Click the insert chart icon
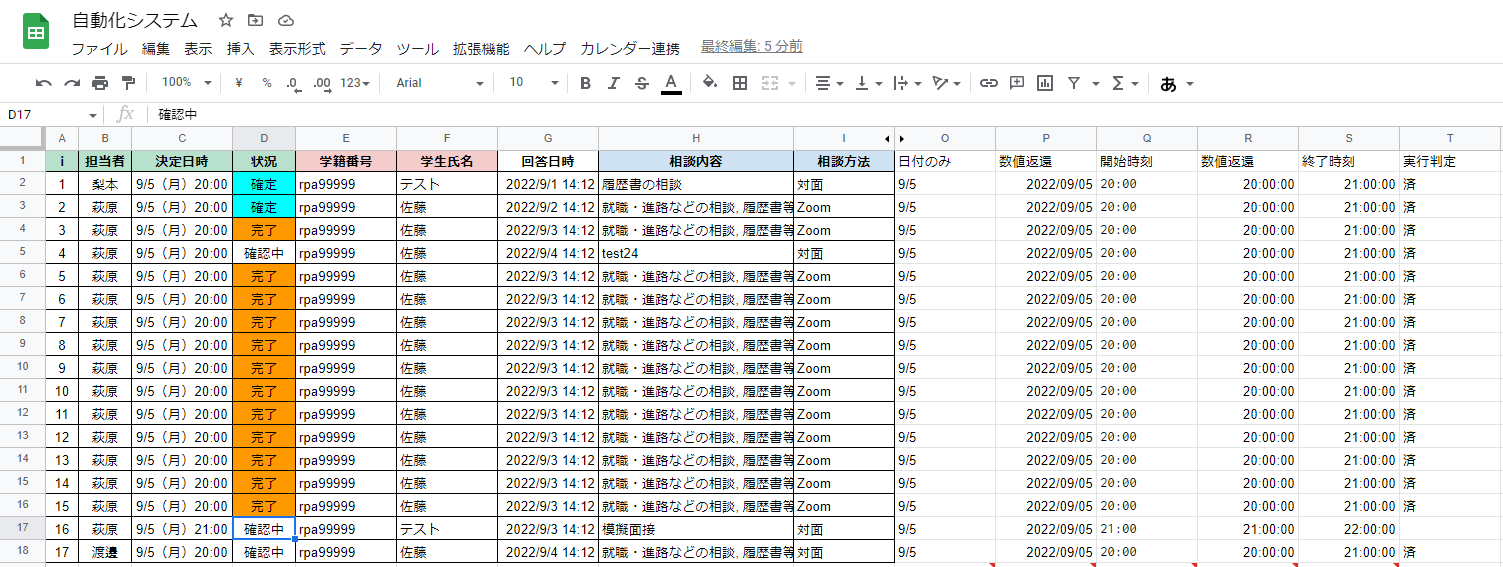The height and width of the screenshot is (567, 1503). (1045, 83)
